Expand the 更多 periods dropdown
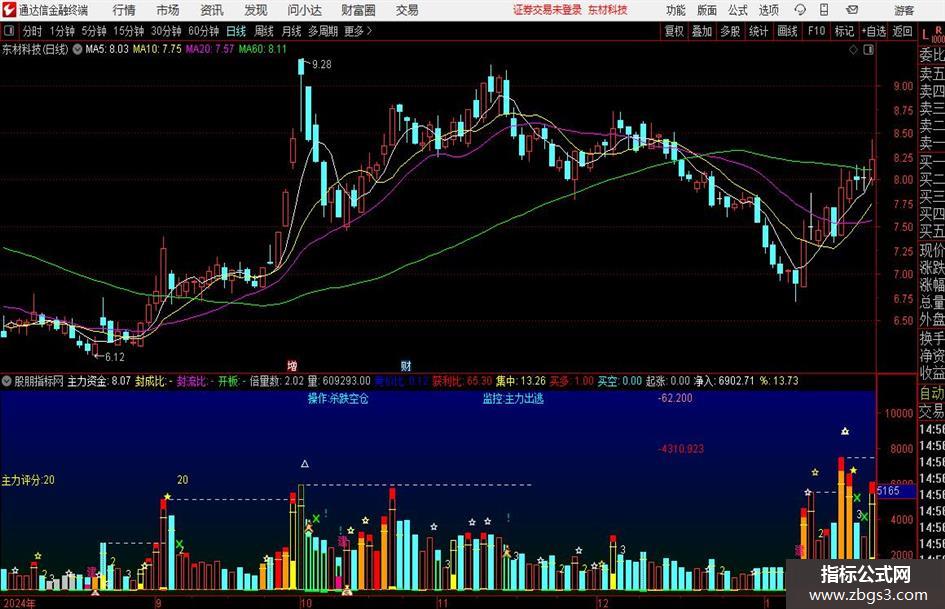The width and height of the screenshot is (945, 609). point(358,31)
